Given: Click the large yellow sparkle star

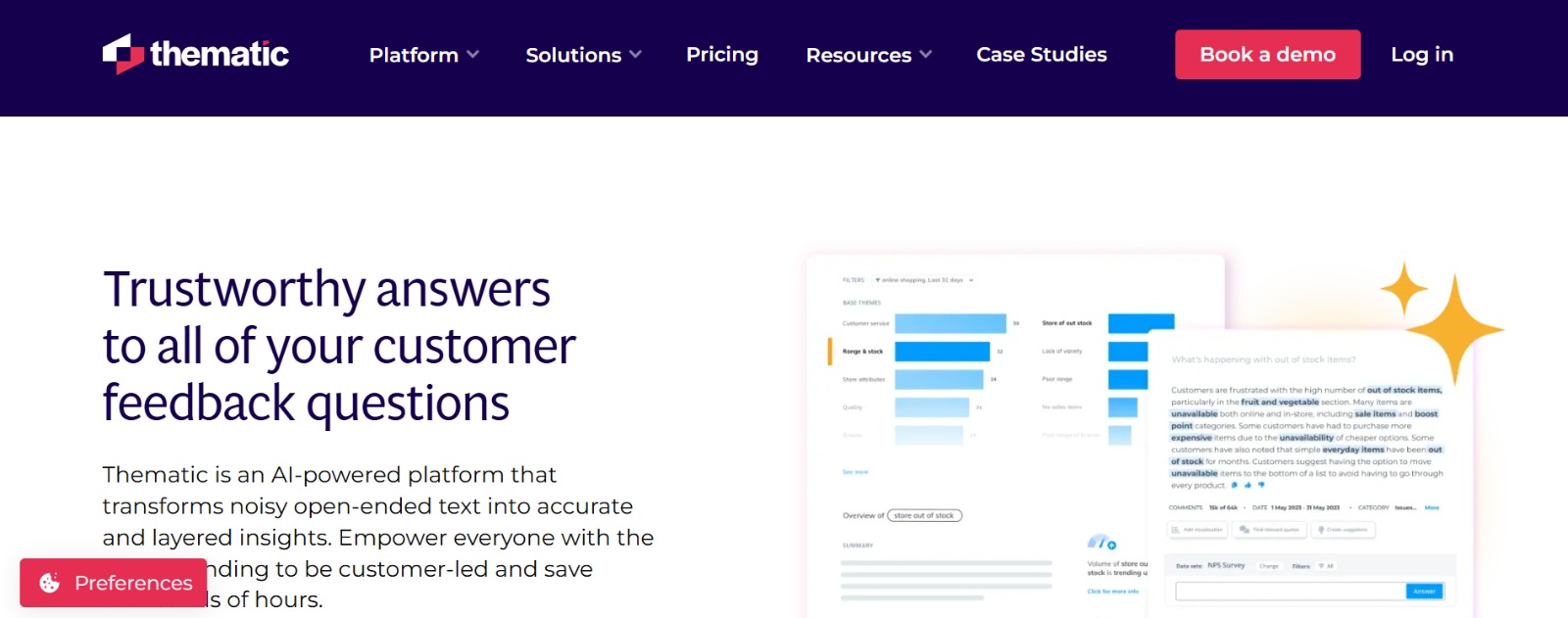Looking at the screenshot, I should pos(1454,329).
